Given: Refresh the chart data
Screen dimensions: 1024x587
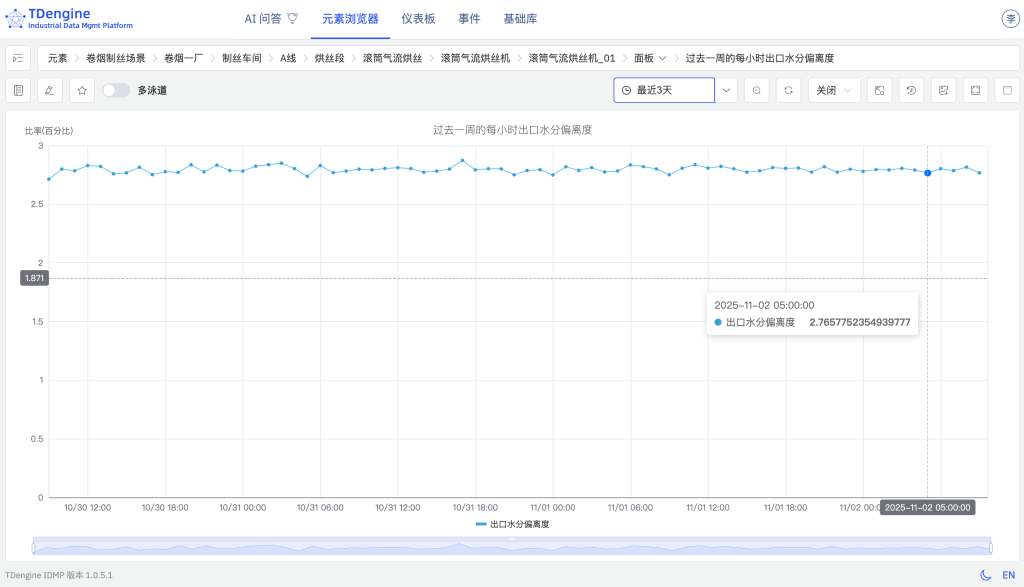Looking at the screenshot, I should 788,90.
